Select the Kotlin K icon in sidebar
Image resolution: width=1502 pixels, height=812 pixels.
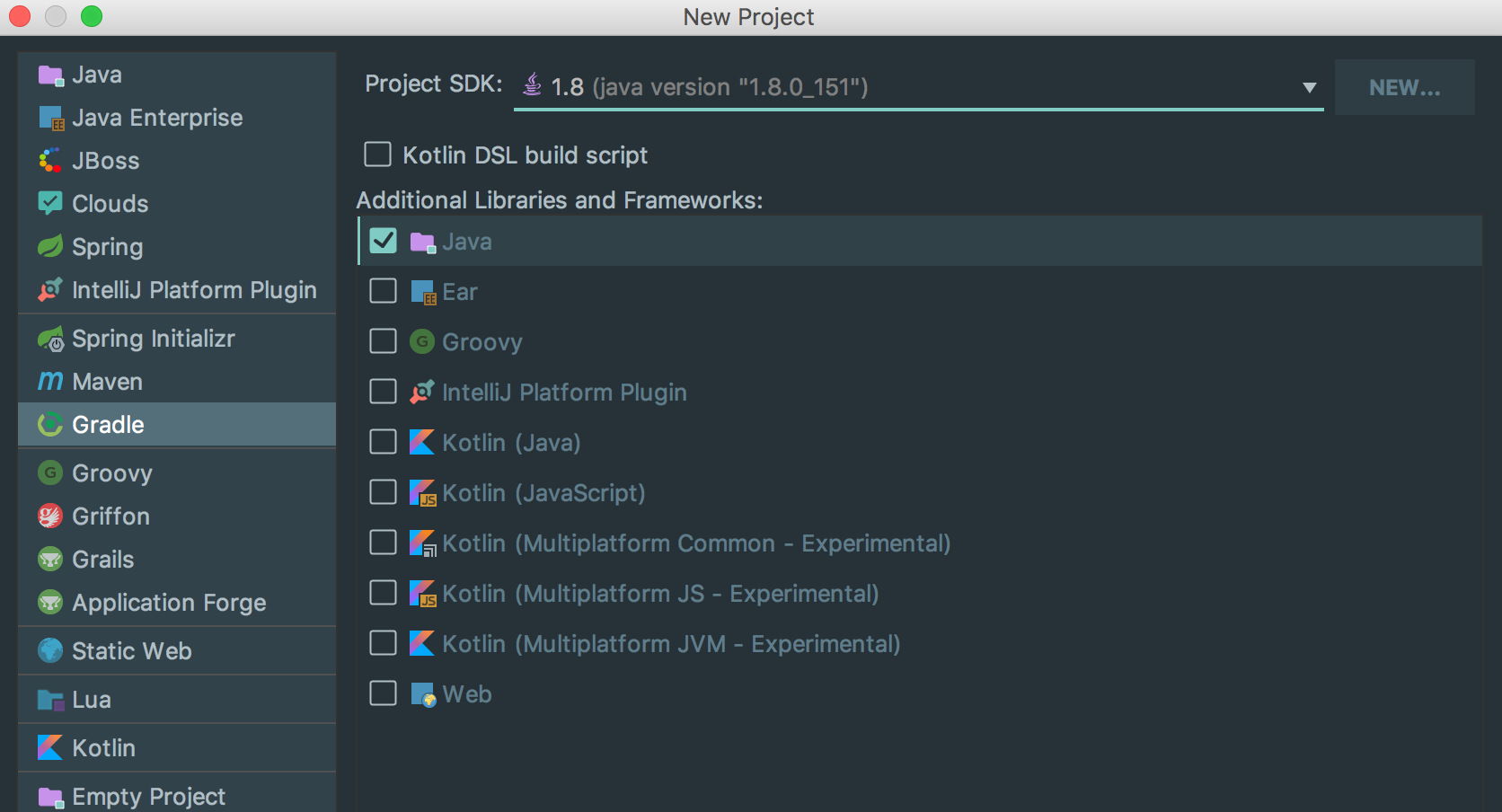point(50,747)
